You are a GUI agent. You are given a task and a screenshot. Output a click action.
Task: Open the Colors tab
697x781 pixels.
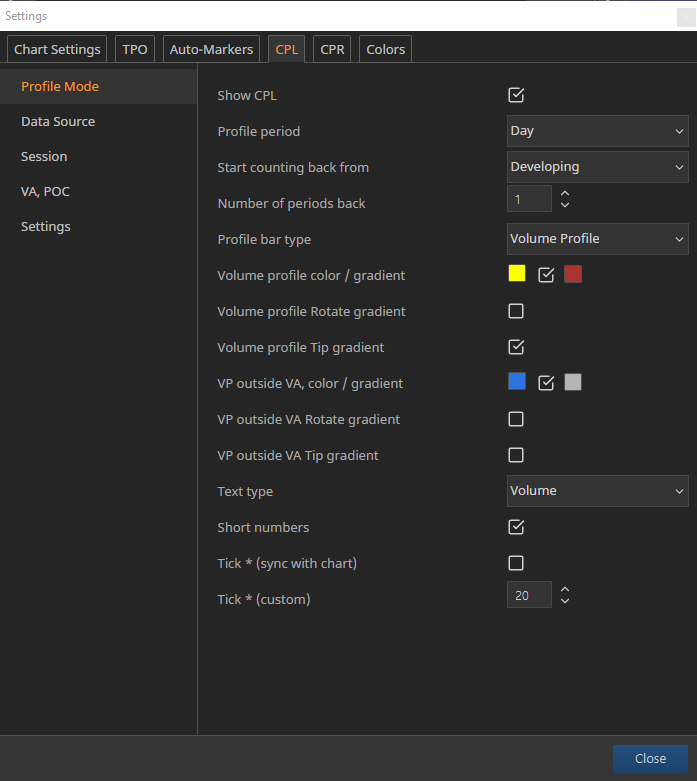click(385, 49)
